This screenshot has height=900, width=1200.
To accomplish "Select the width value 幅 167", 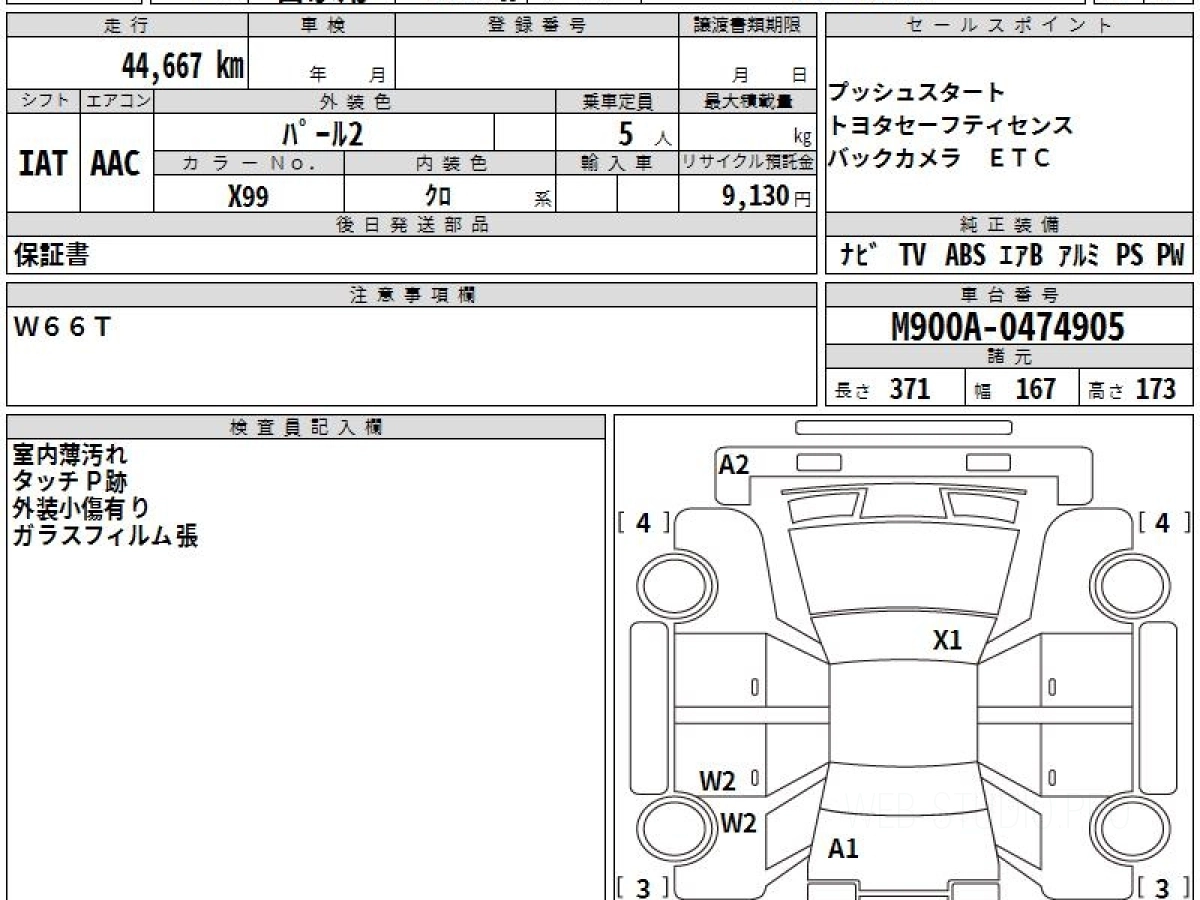I will coord(1015,389).
